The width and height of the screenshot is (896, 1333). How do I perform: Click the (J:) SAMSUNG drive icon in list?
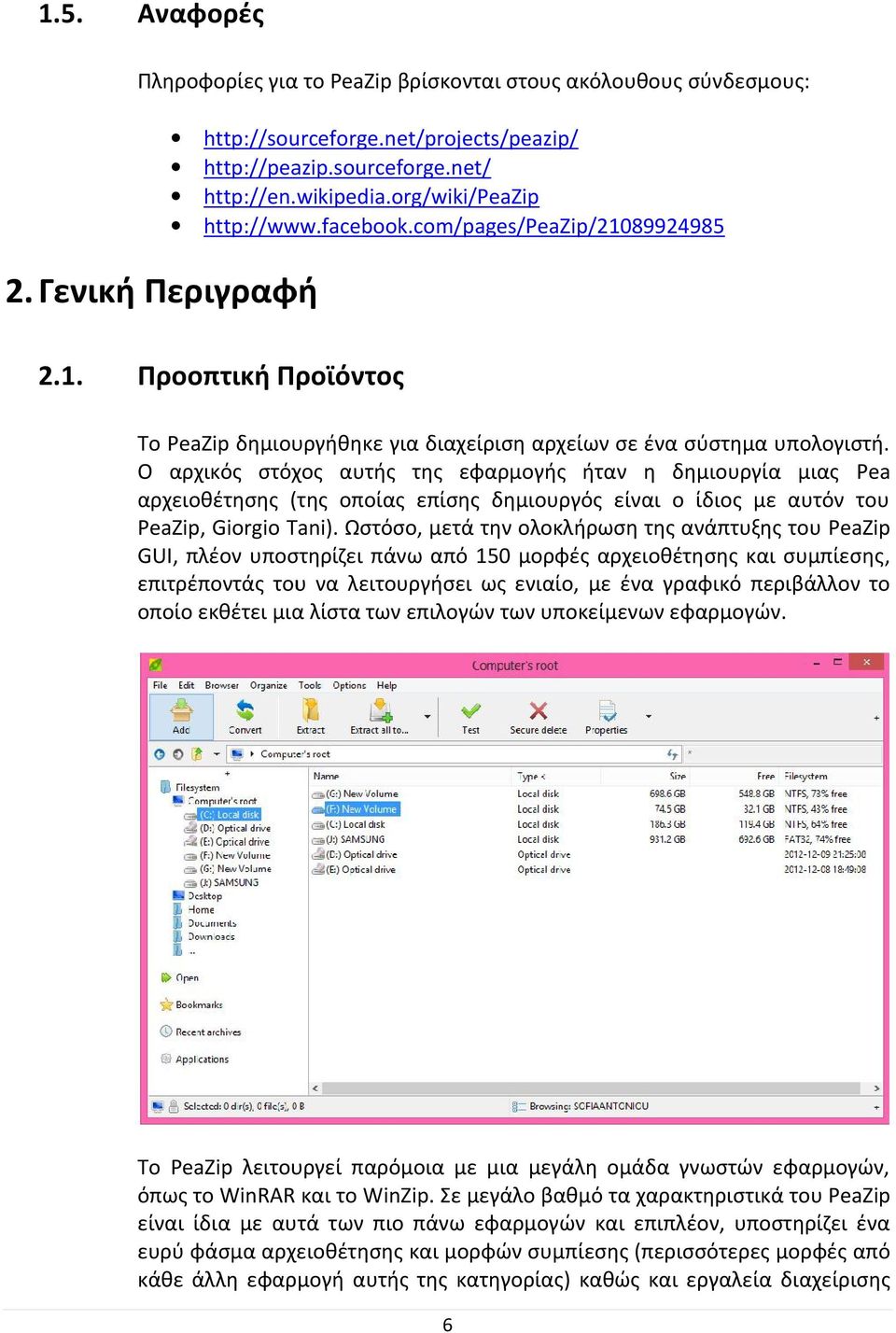pos(318,839)
